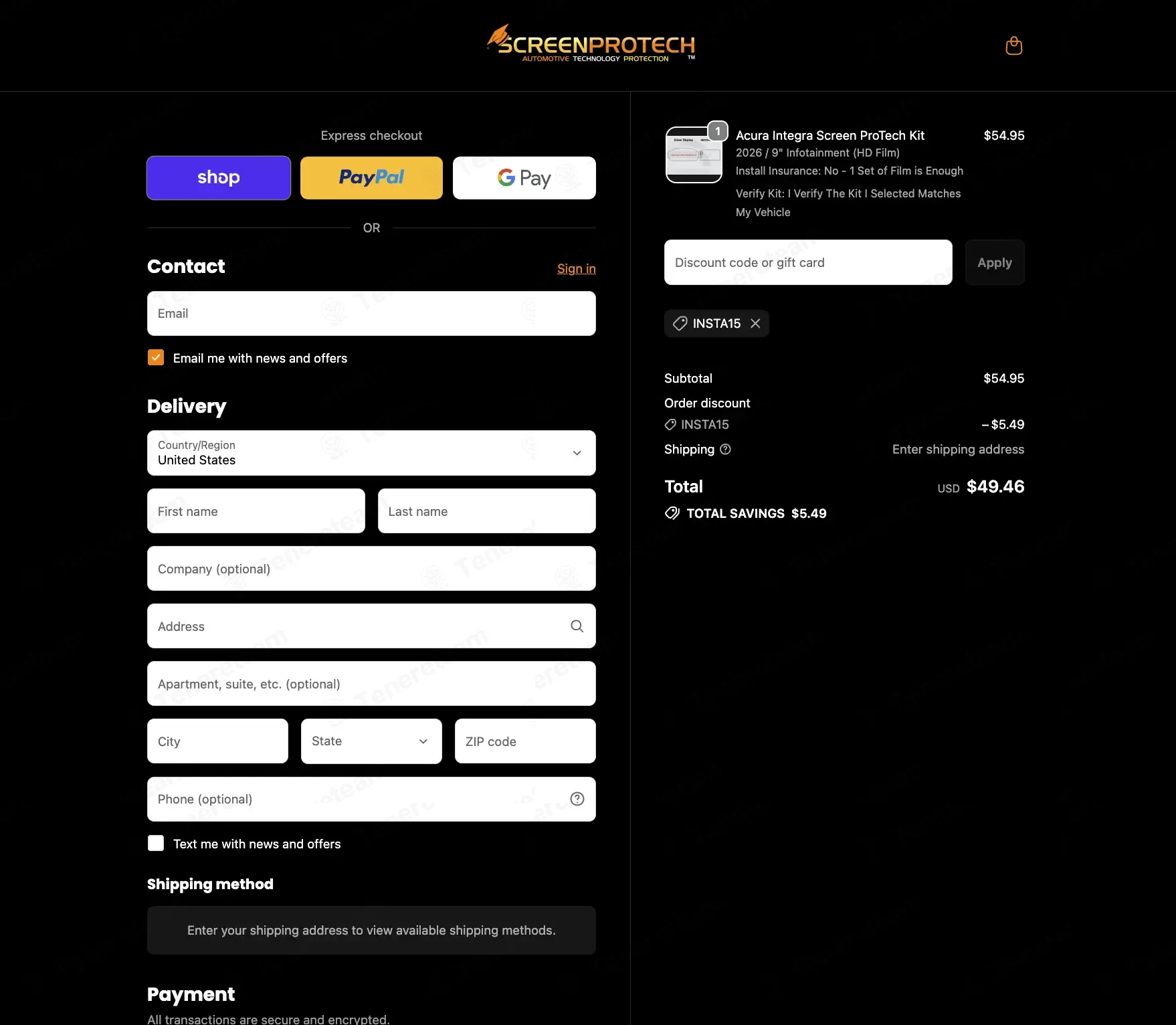Choose the PayPal express checkout button
The width and height of the screenshot is (1176, 1025).
click(371, 178)
